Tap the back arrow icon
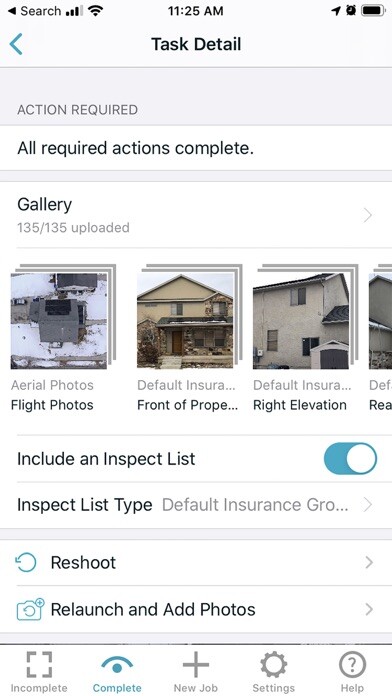This screenshot has height=696, width=392. [x=16, y=44]
